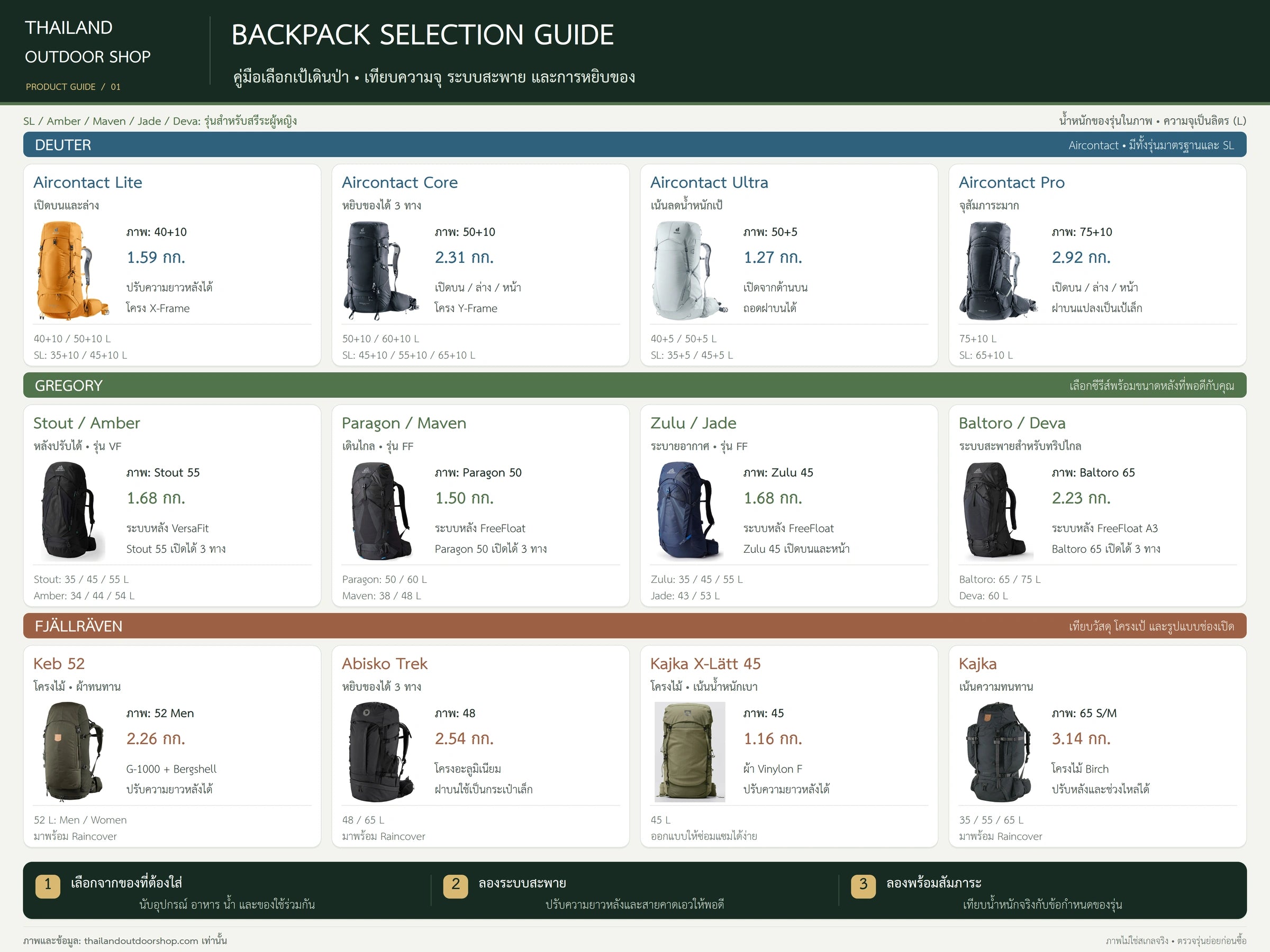
Task: Open the Aircontact Pro title
Action: click(x=1012, y=182)
